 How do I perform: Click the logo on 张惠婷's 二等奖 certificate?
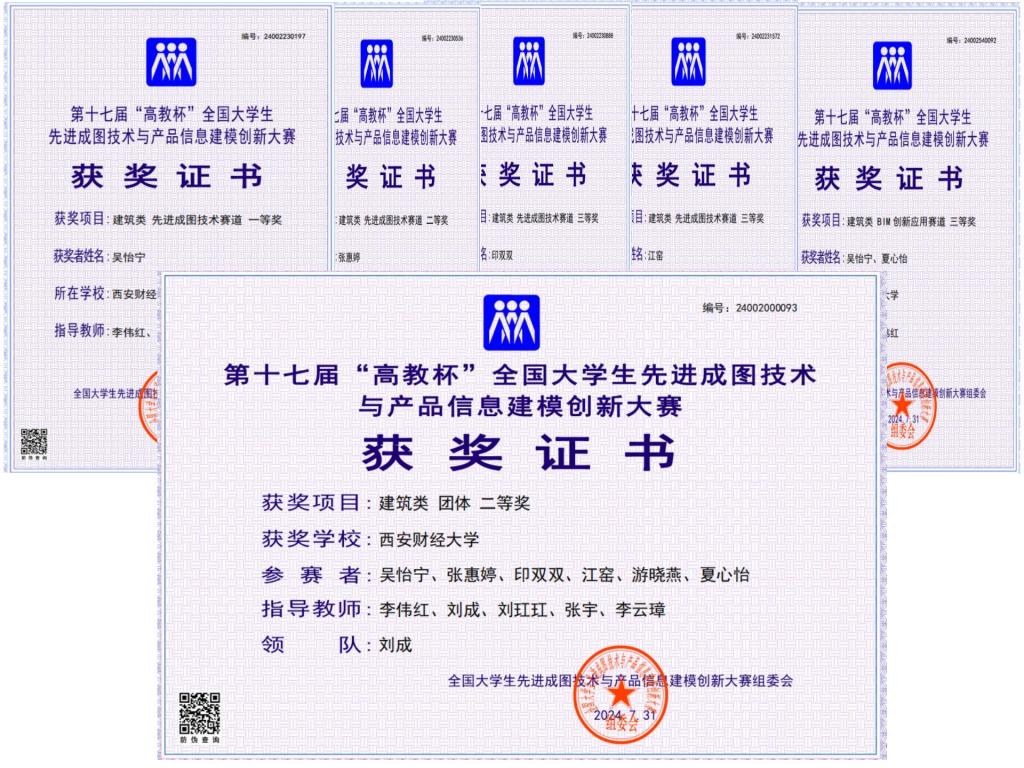click(377, 63)
